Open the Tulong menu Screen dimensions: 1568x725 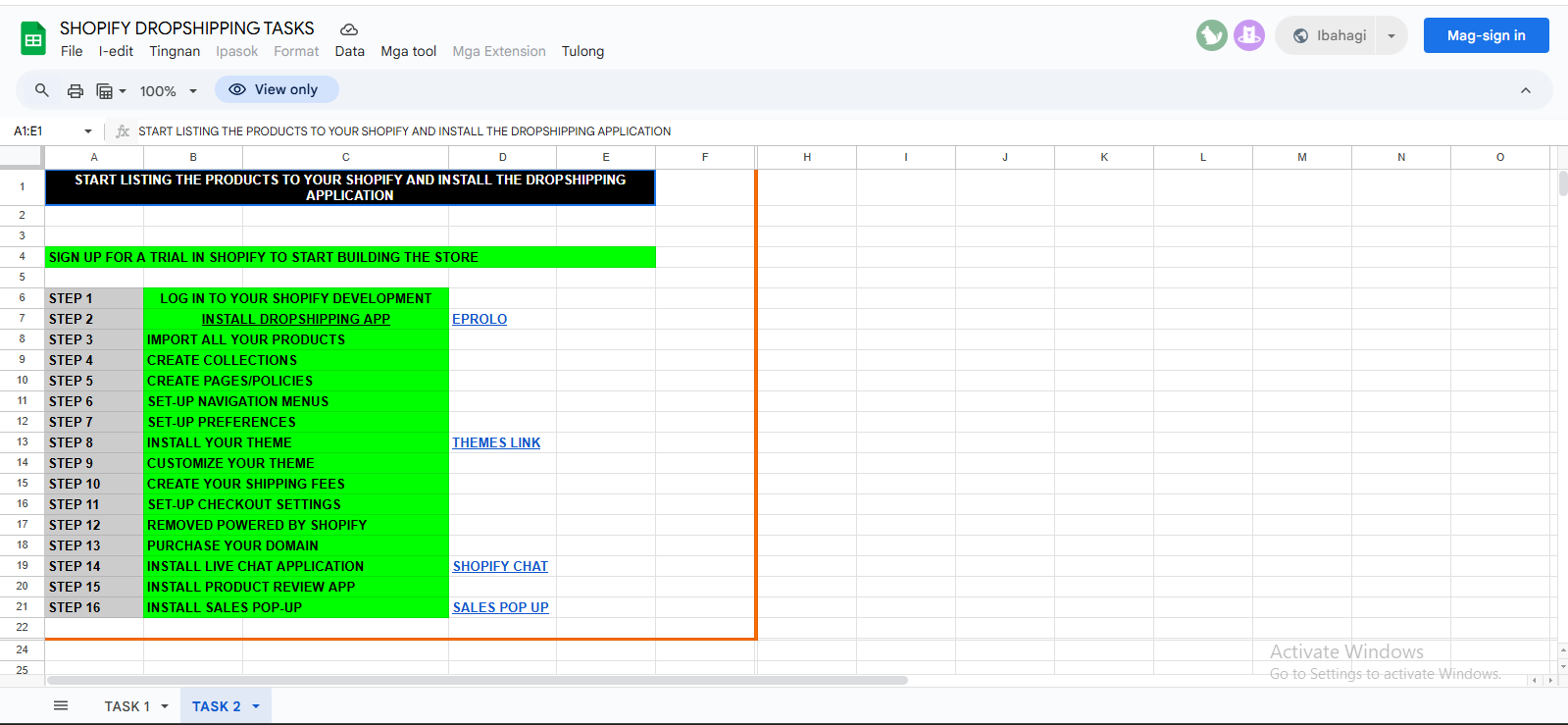coord(582,51)
